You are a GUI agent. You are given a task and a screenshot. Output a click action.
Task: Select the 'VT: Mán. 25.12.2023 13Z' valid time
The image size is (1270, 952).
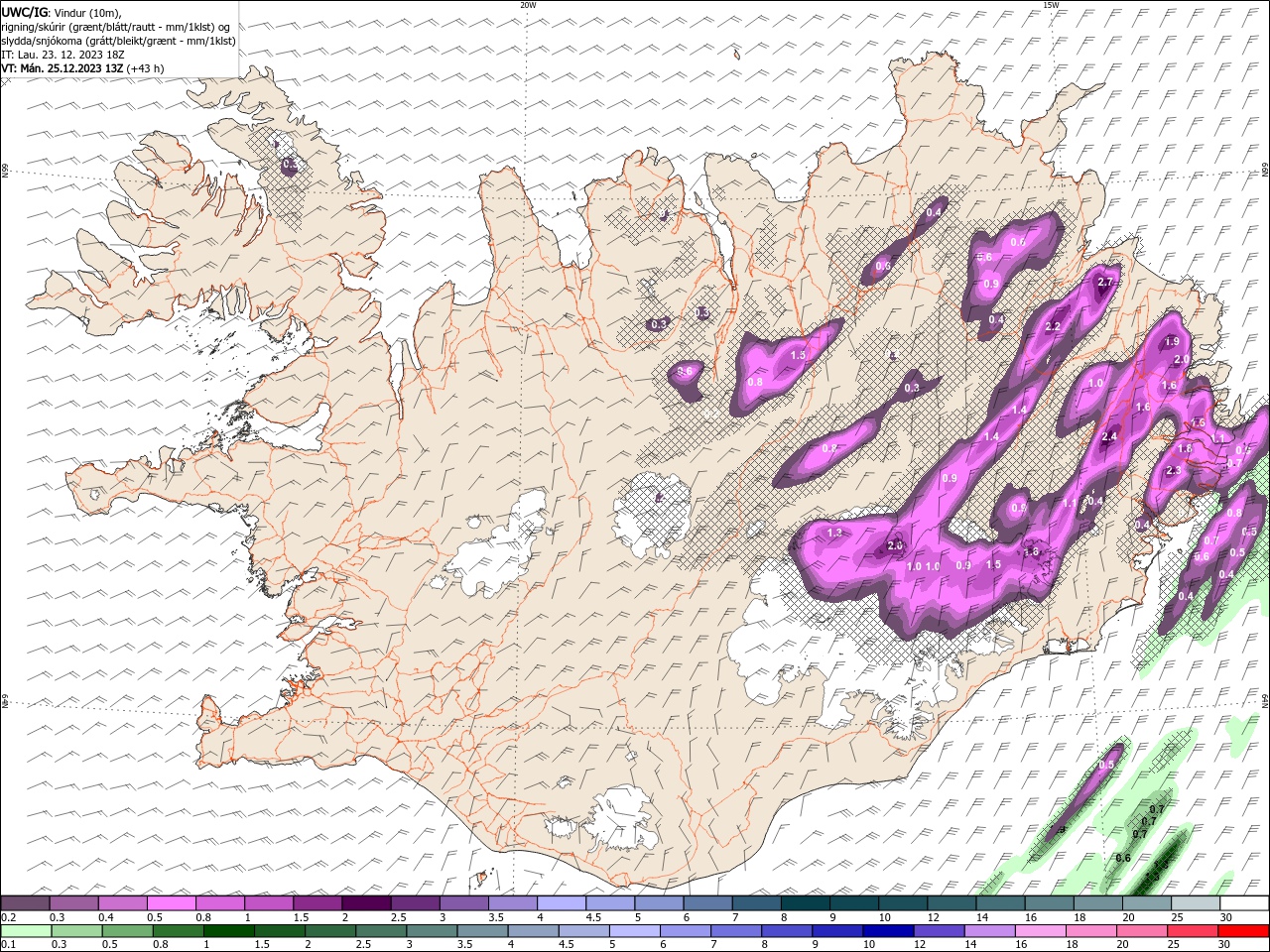(x=63, y=68)
